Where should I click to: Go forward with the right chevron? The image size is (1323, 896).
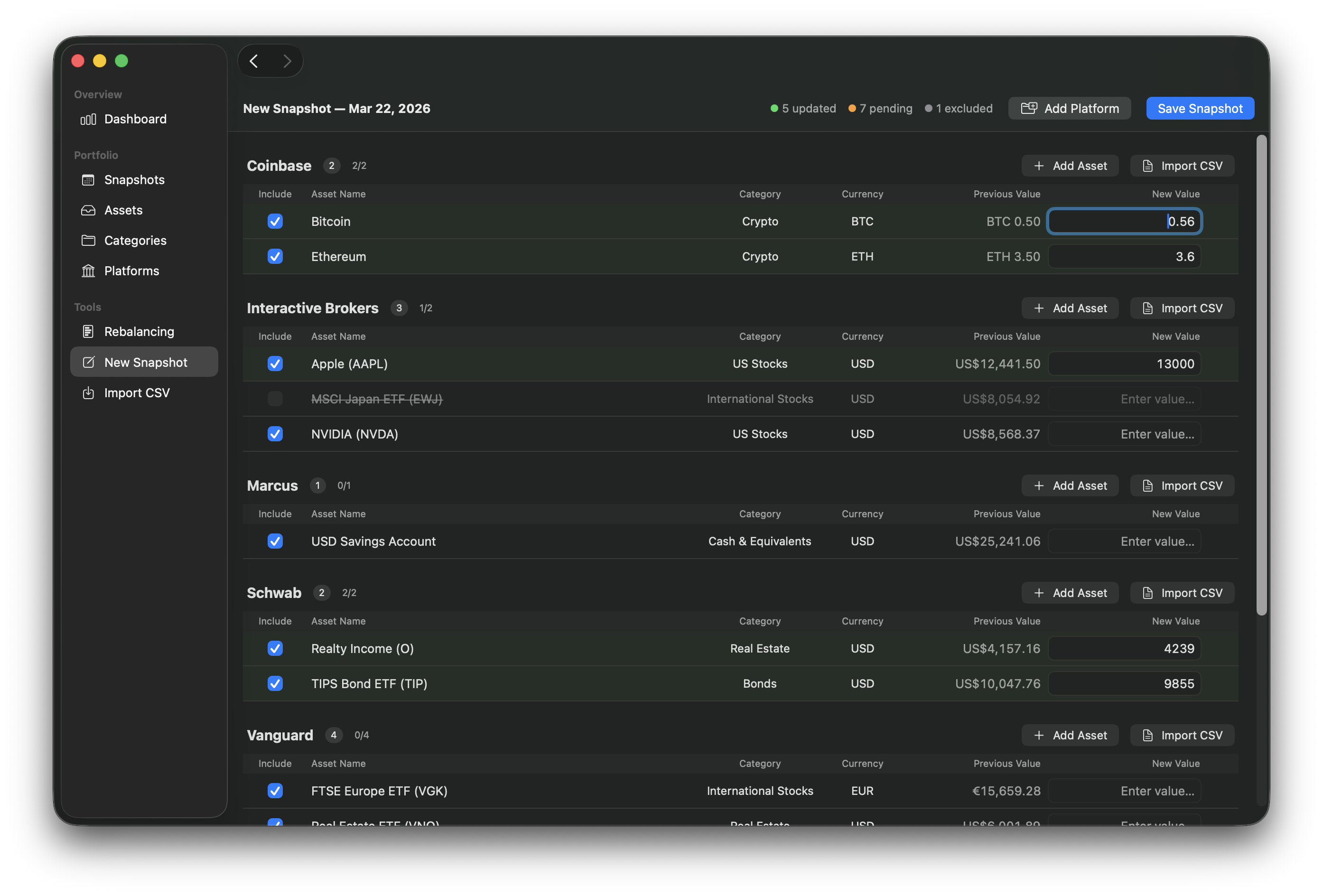287,61
